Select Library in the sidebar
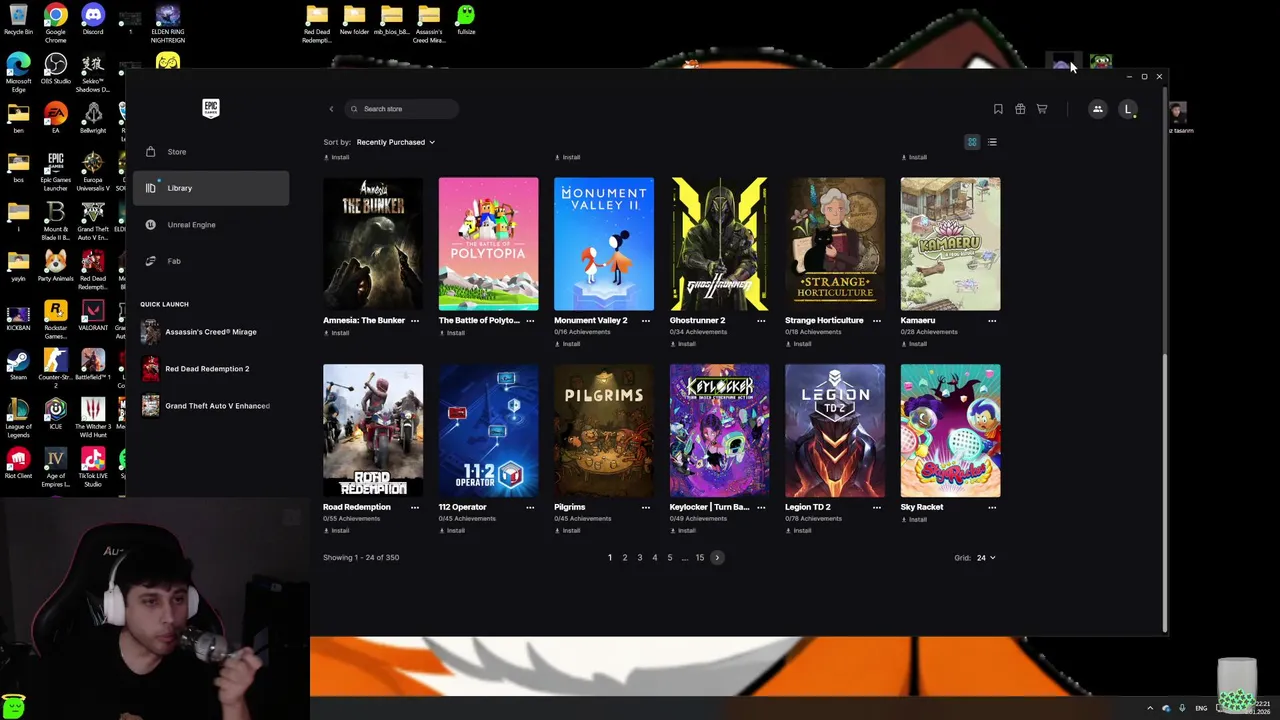The width and height of the screenshot is (1280, 720). [211, 188]
